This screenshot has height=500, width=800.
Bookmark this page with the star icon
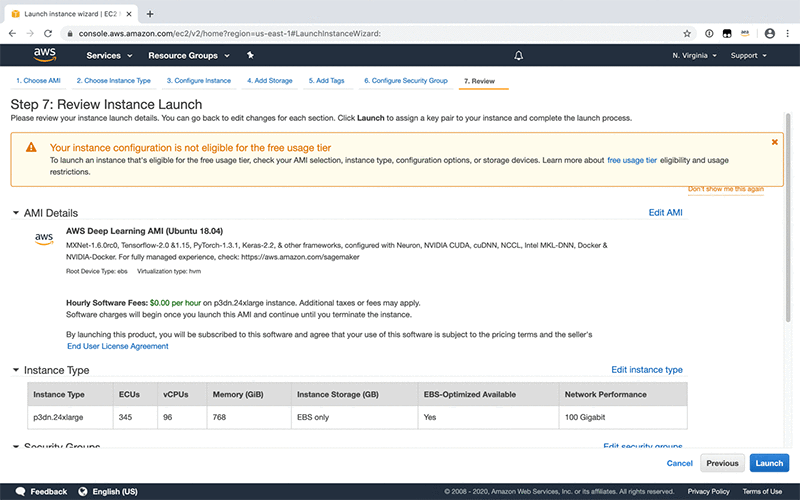[687, 34]
